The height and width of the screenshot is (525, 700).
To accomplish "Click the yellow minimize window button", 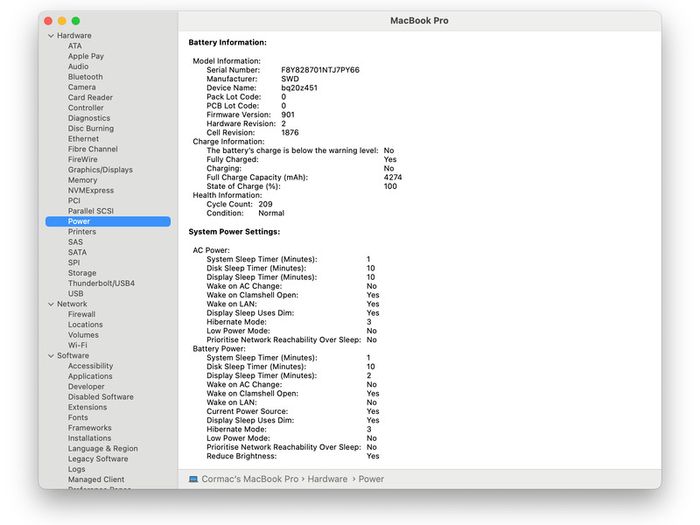I will (x=62, y=21).
